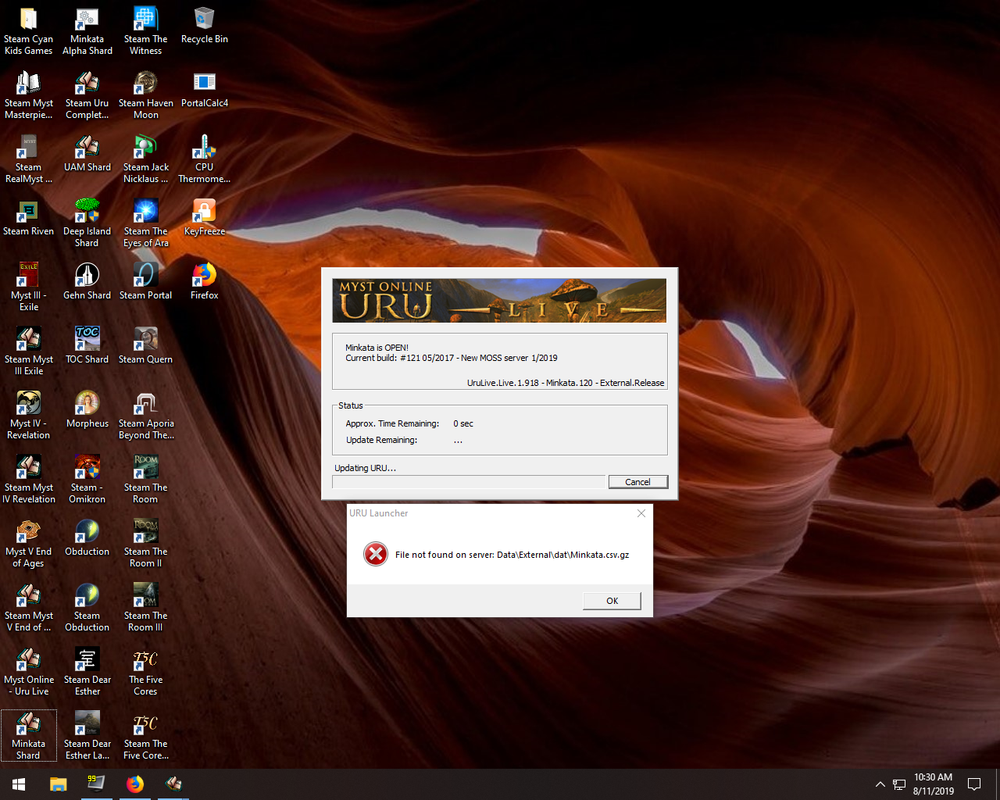The width and height of the screenshot is (1000, 800).
Task: Select the Deep Island Shard icon
Action: (x=87, y=224)
